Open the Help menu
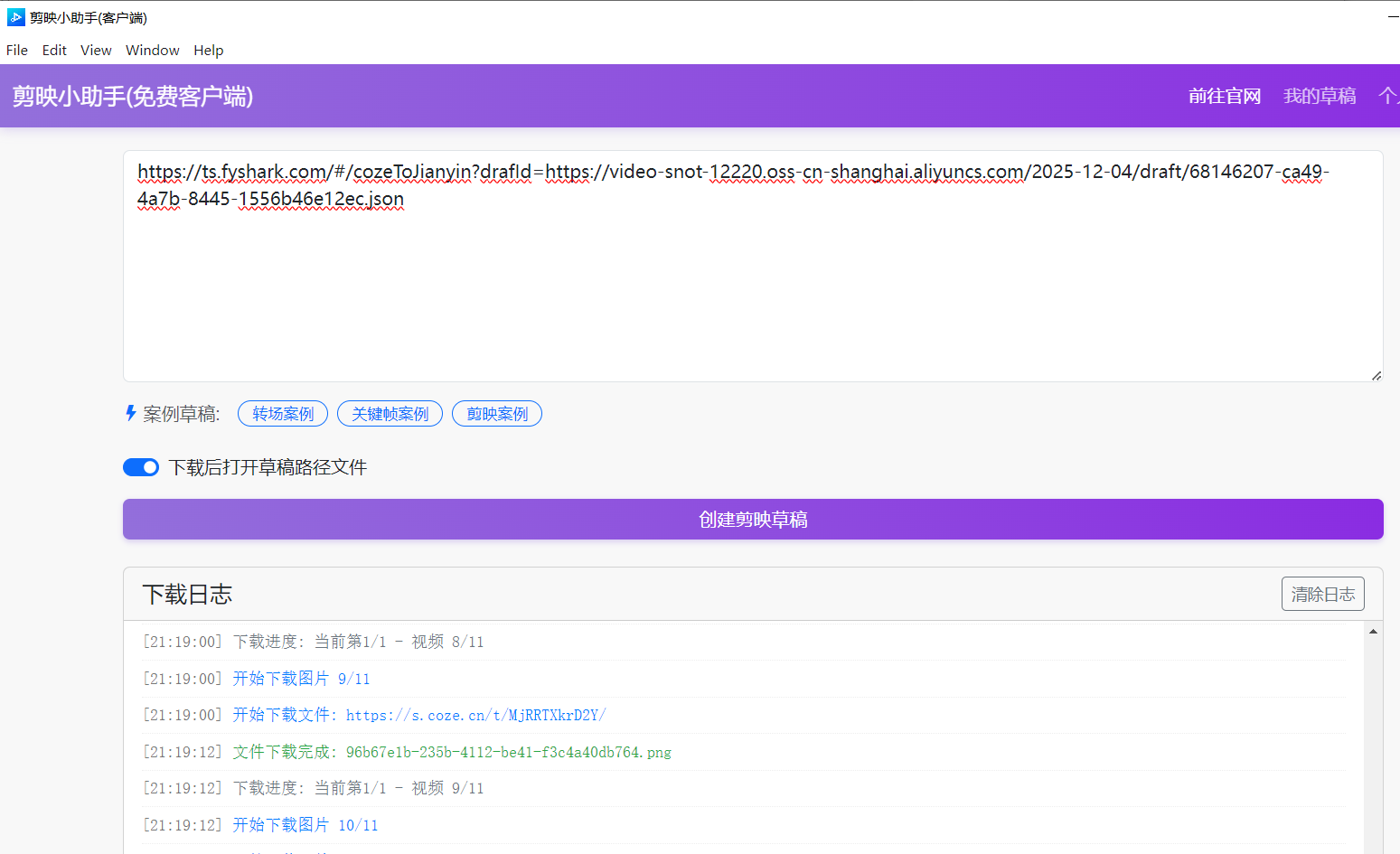The image size is (1400, 854). click(208, 51)
